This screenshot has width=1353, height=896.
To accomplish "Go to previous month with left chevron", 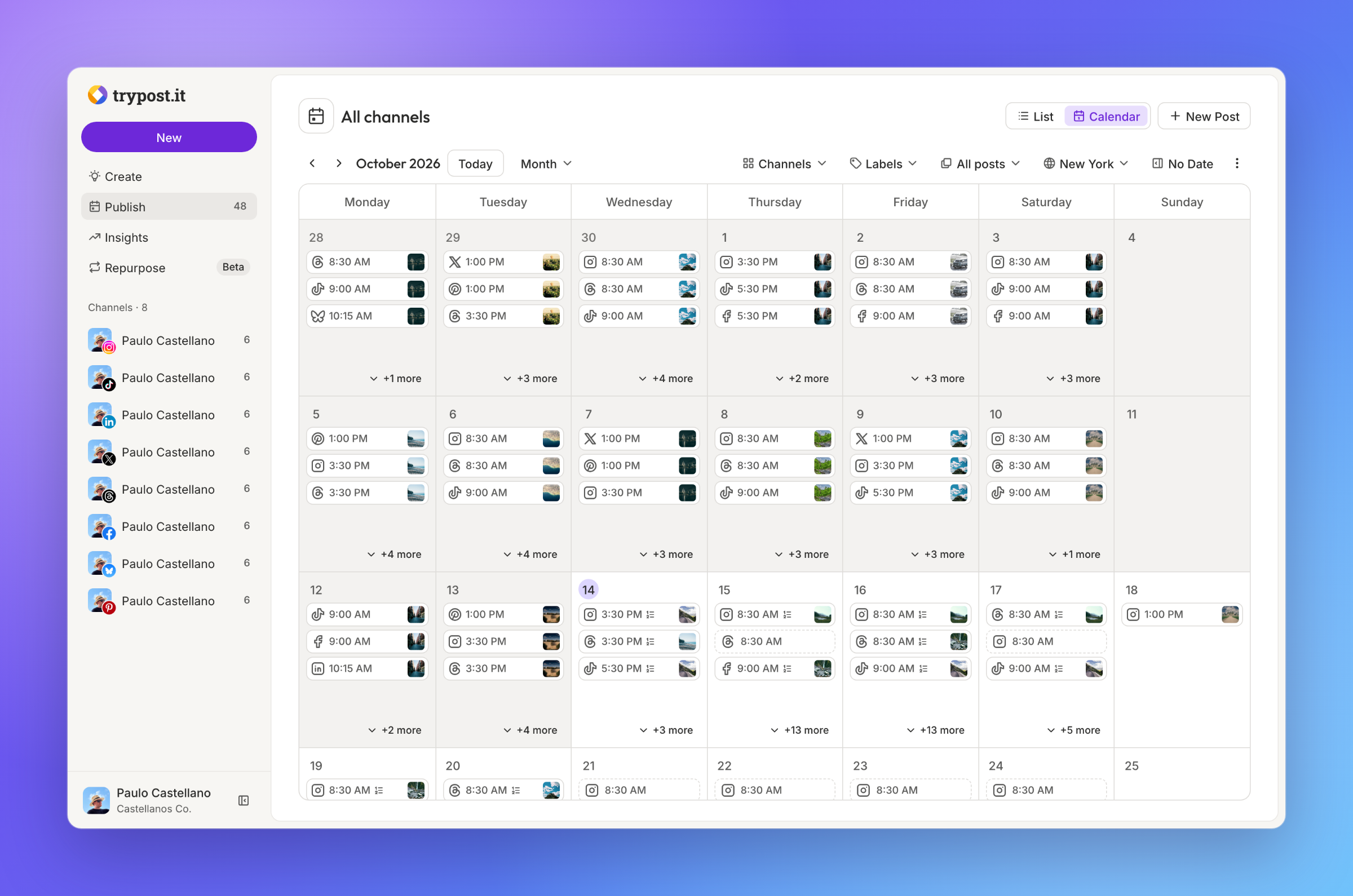I will pyautogui.click(x=312, y=163).
